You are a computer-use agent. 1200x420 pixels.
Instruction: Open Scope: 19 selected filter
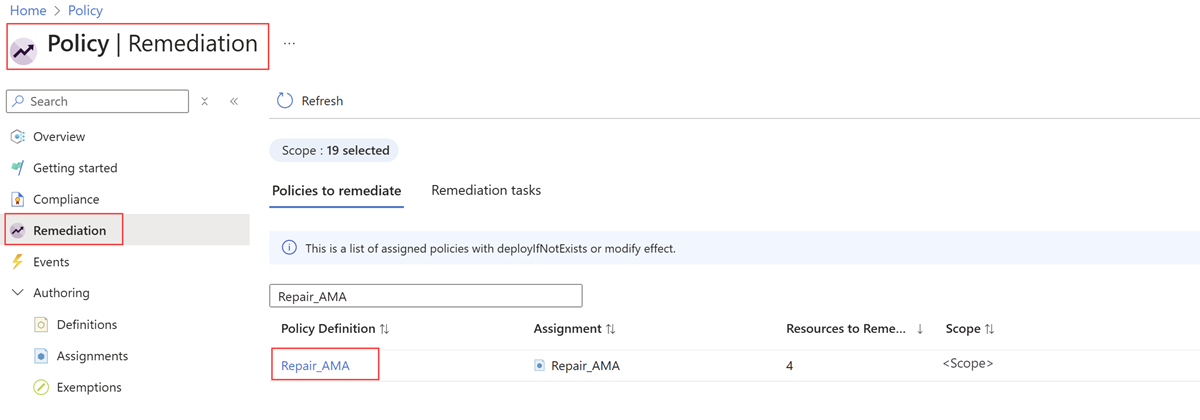335,151
